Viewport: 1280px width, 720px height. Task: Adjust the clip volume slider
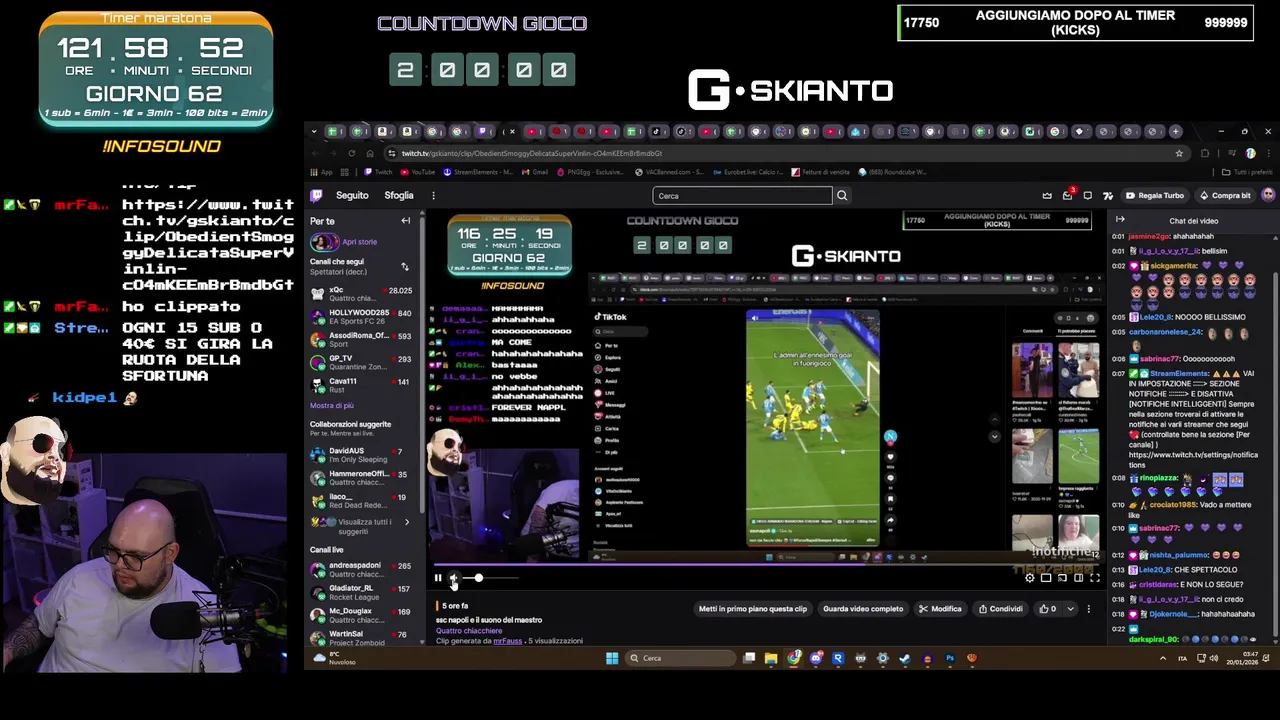tap(491, 578)
